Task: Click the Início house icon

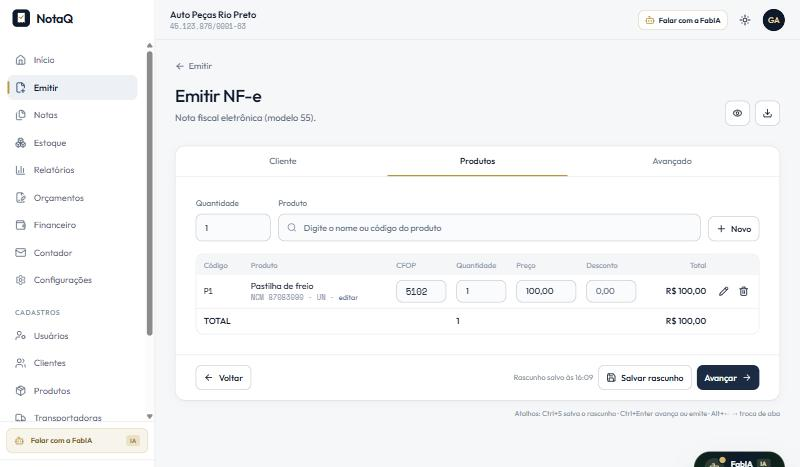Action: (20, 60)
